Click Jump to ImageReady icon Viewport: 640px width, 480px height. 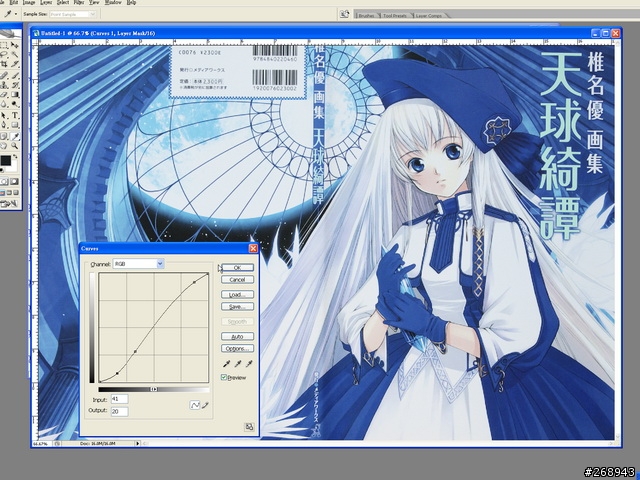coord(9,203)
